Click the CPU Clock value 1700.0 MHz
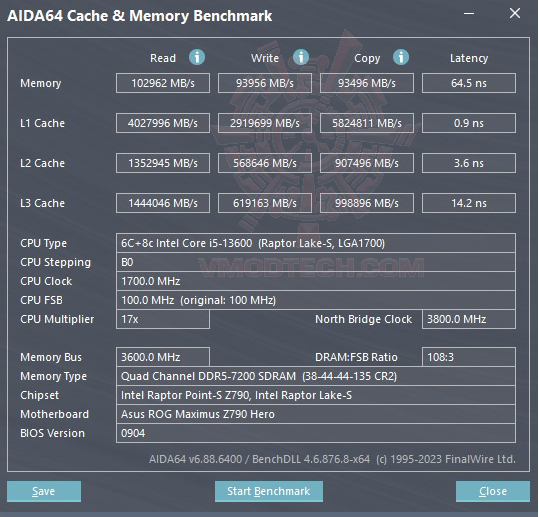Image resolution: width=539 pixels, height=517 pixels. [x=316, y=281]
